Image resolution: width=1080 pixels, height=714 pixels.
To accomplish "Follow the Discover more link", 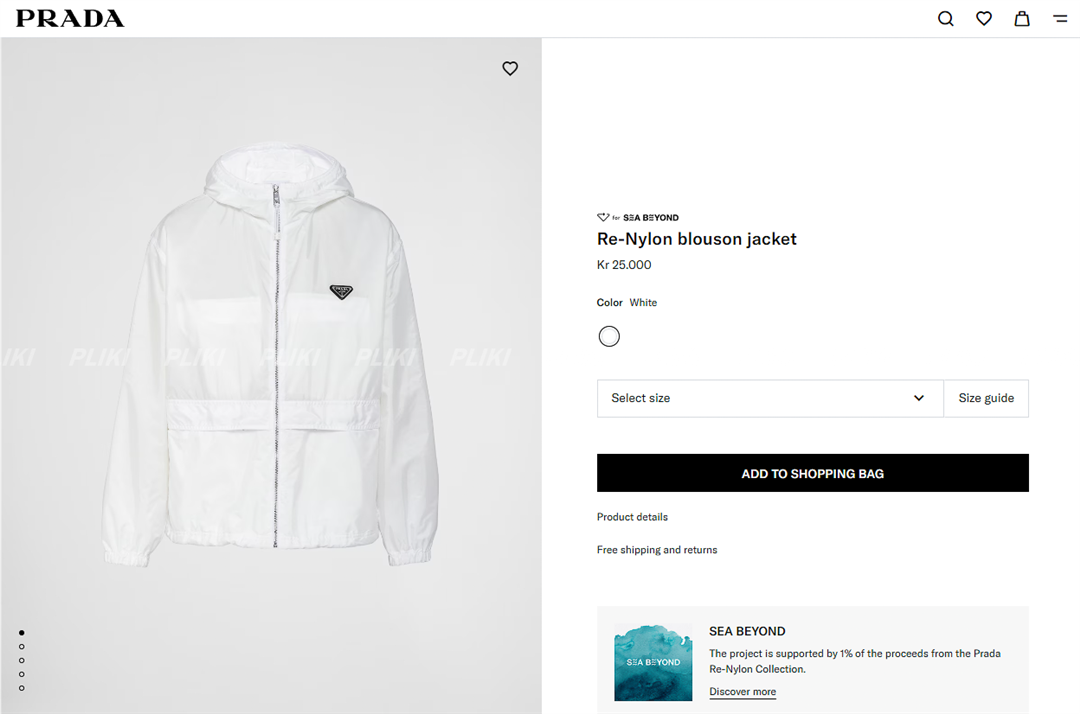I will point(742,692).
